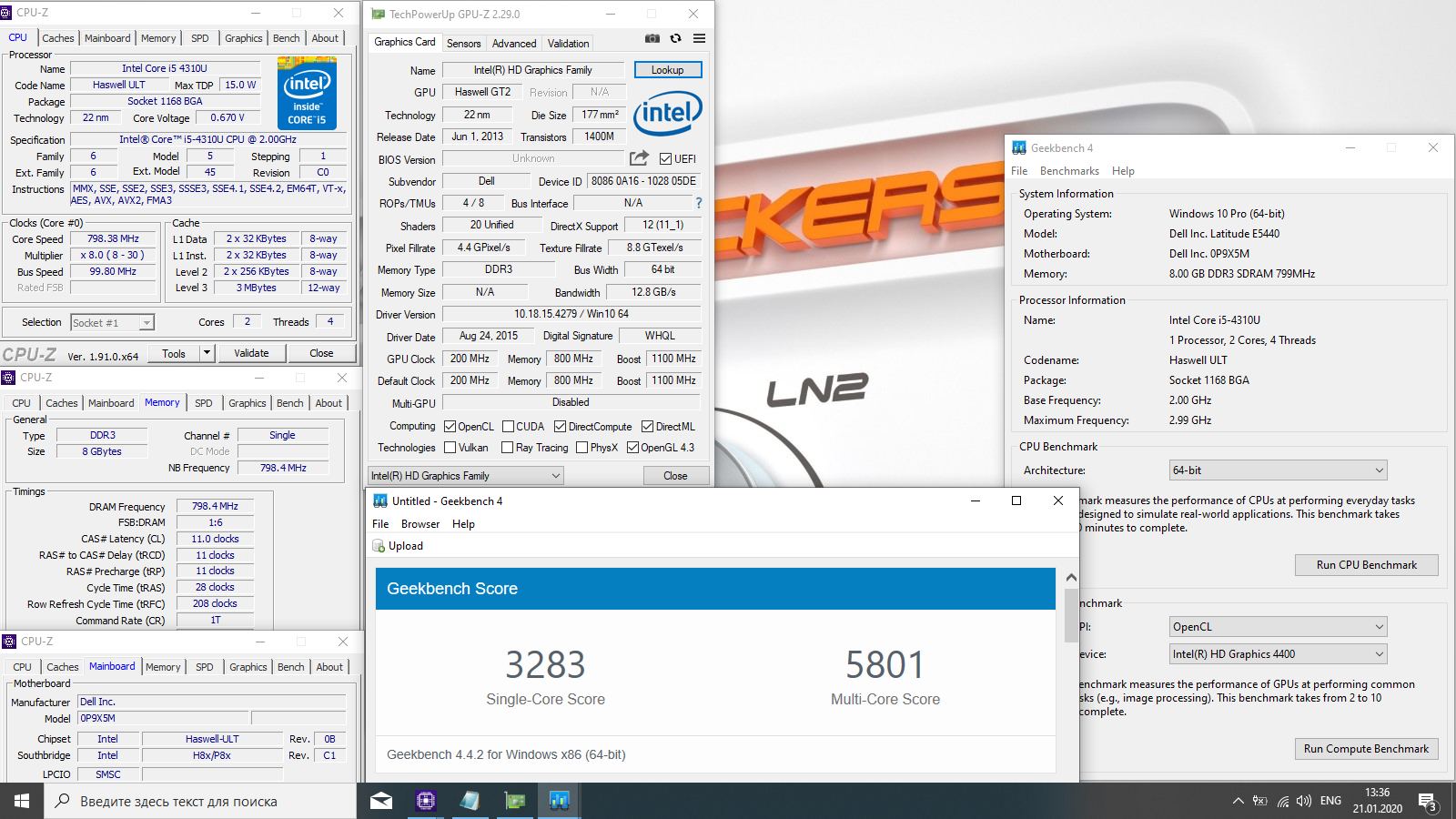1456x819 pixels.
Task: Click the notepad-like taskbar icon
Action: (470, 801)
